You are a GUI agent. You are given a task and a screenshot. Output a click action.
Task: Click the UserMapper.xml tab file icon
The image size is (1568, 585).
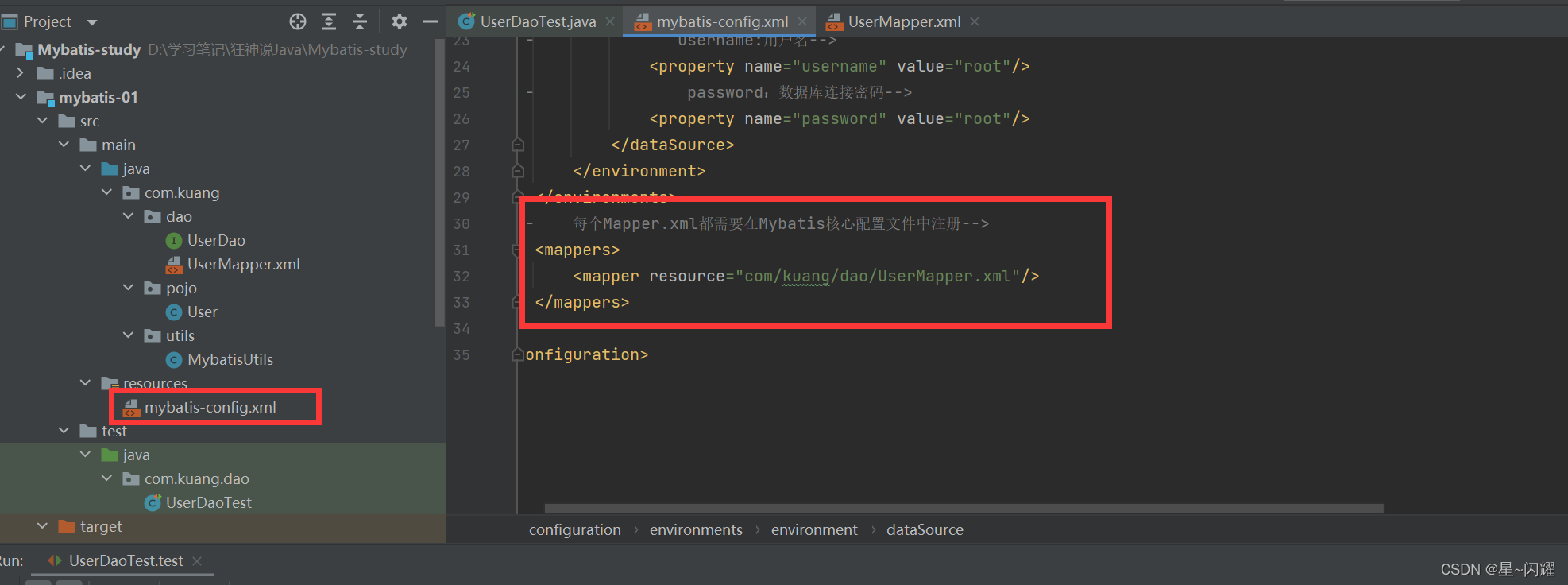834,21
